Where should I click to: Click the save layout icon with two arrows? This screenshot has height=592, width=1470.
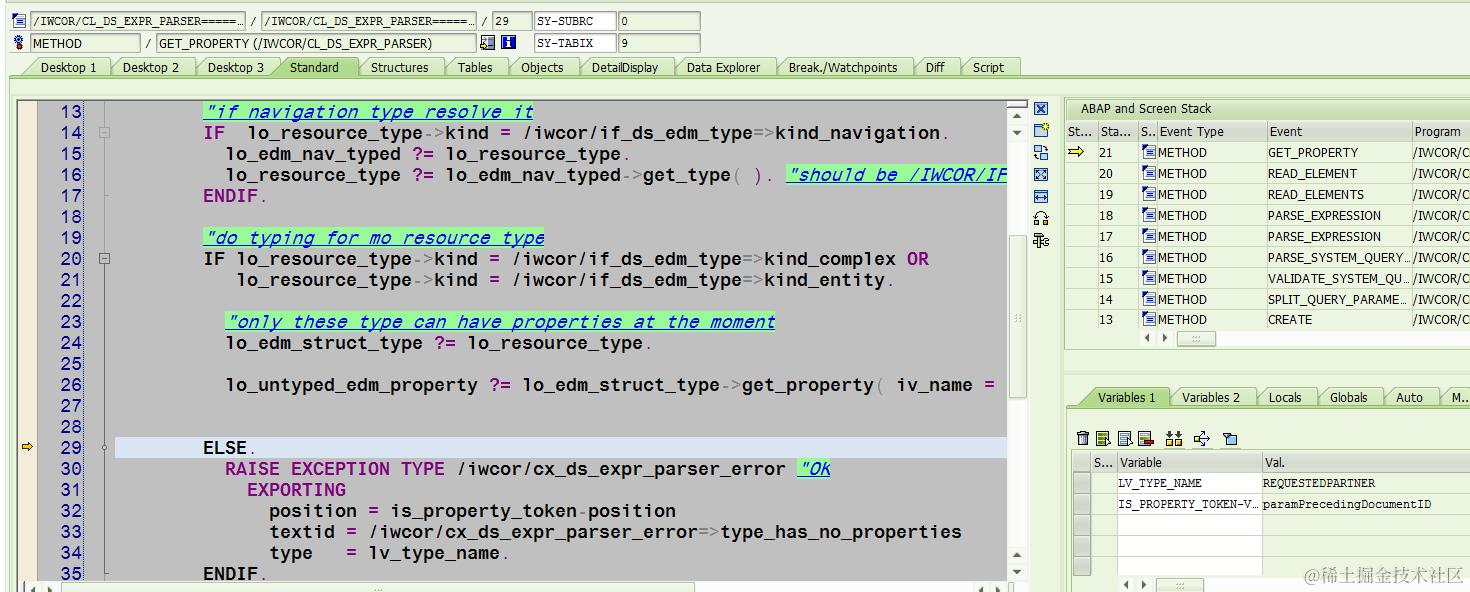[x=1174, y=438]
